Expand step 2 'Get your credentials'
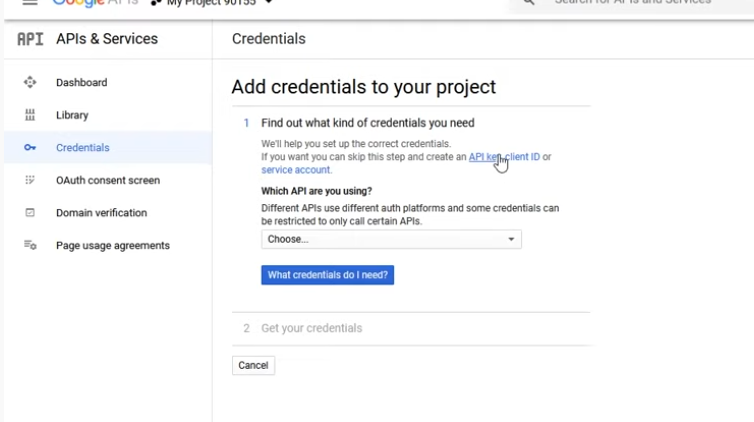The height and width of the screenshot is (422, 754). [311, 328]
